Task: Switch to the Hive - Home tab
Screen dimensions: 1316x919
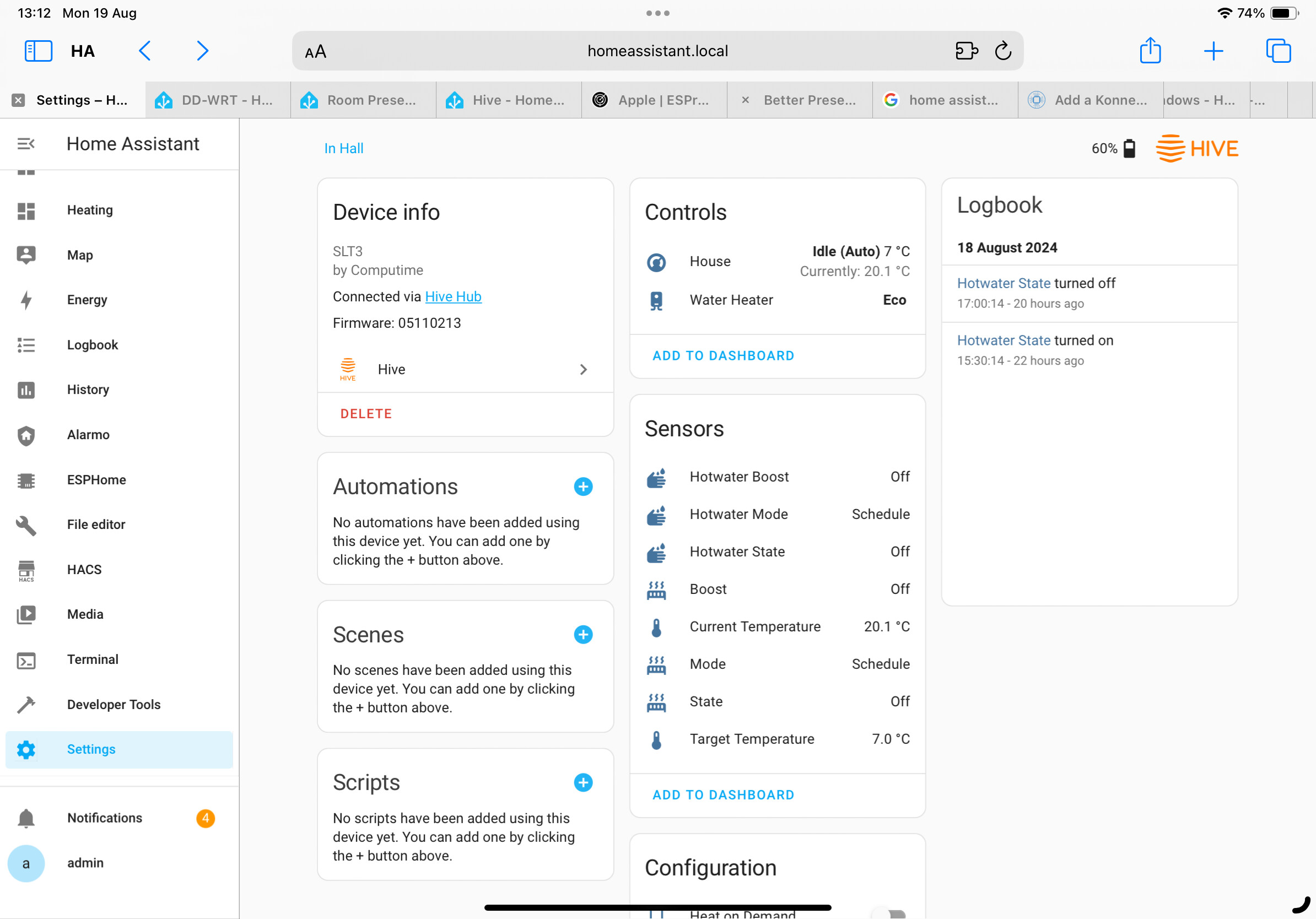Action: pyautogui.click(x=509, y=100)
